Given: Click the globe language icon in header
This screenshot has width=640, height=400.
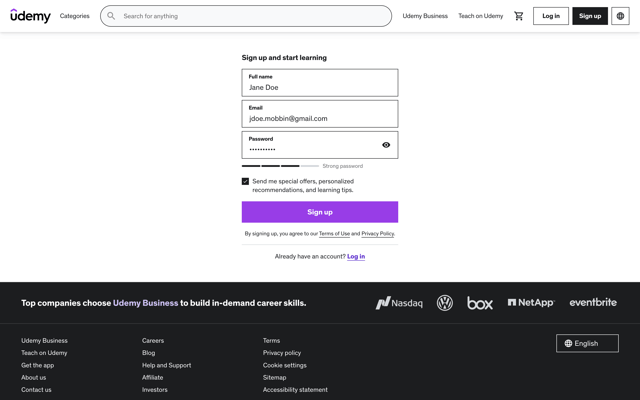Looking at the screenshot, I should 620,16.
